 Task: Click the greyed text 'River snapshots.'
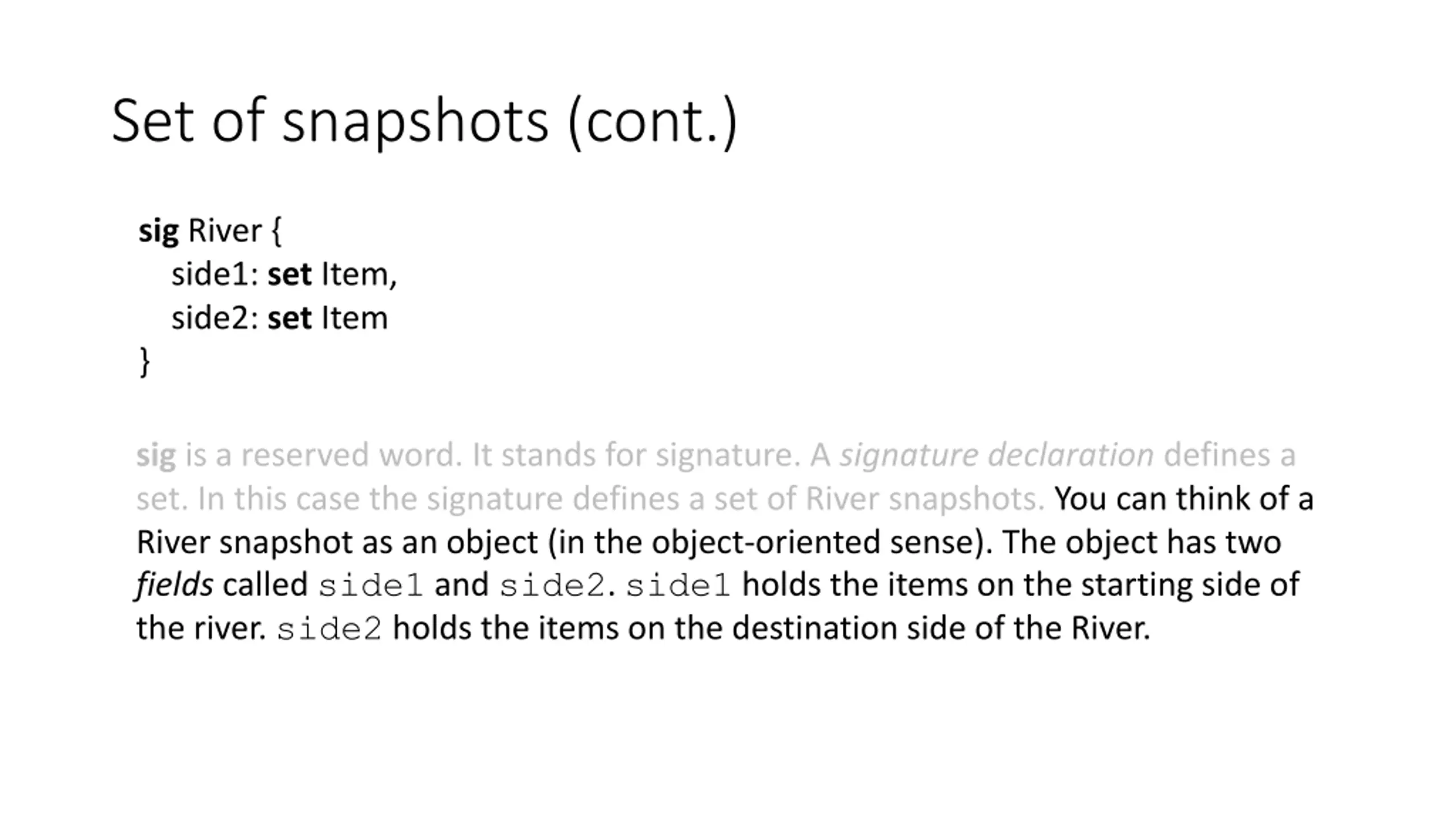coord(925,499)
